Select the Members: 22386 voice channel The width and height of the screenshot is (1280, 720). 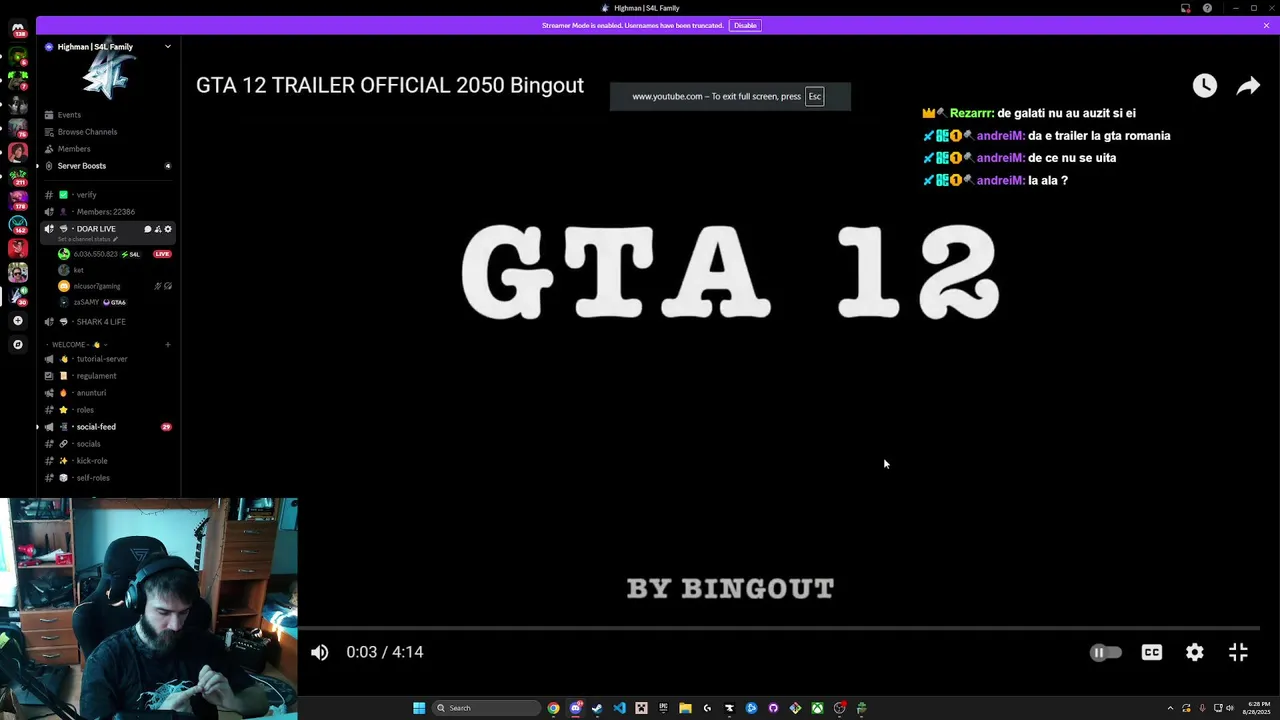point(108,212)
